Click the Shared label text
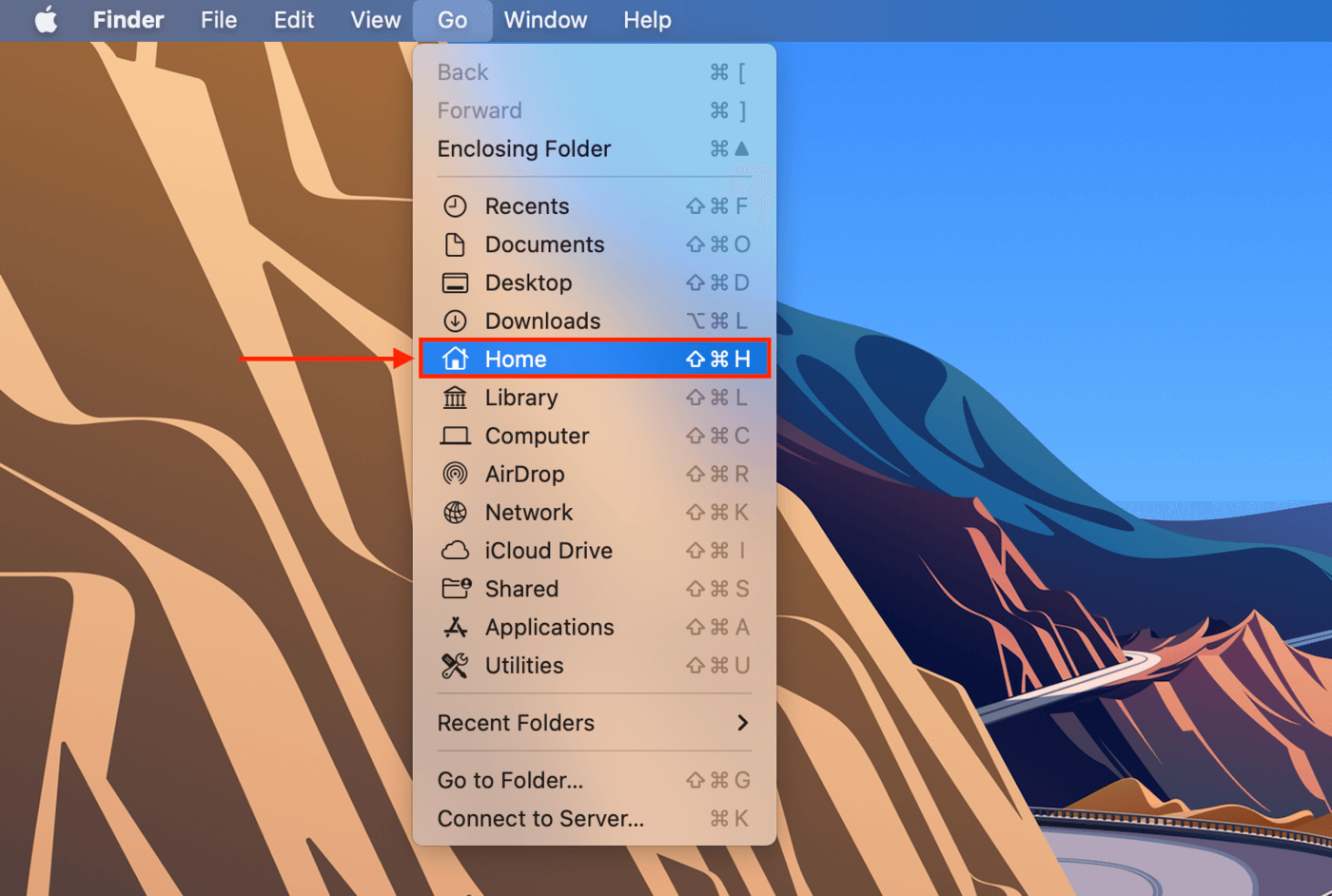Viewport: 1332px width, 896px height. coord(522,589)
